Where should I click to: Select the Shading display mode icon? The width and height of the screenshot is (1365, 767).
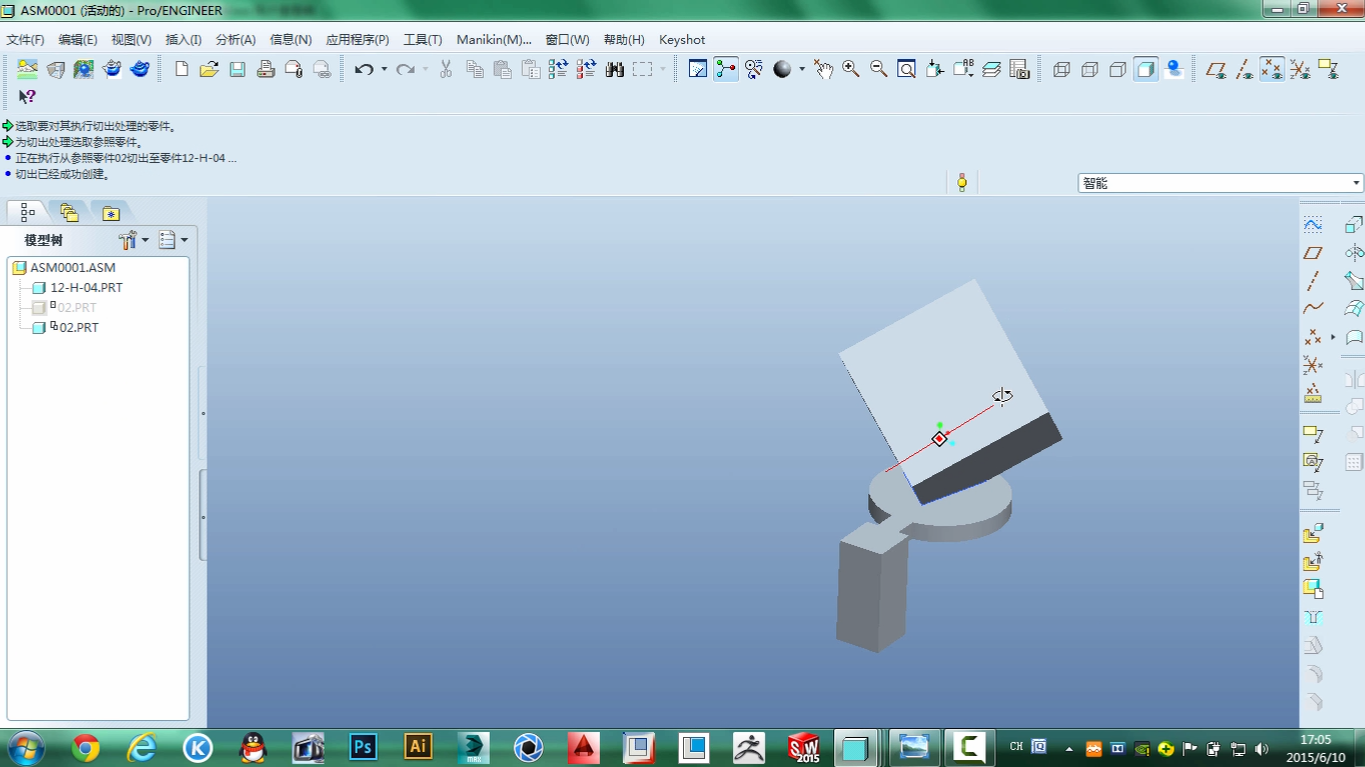[x=1146, y=69]
